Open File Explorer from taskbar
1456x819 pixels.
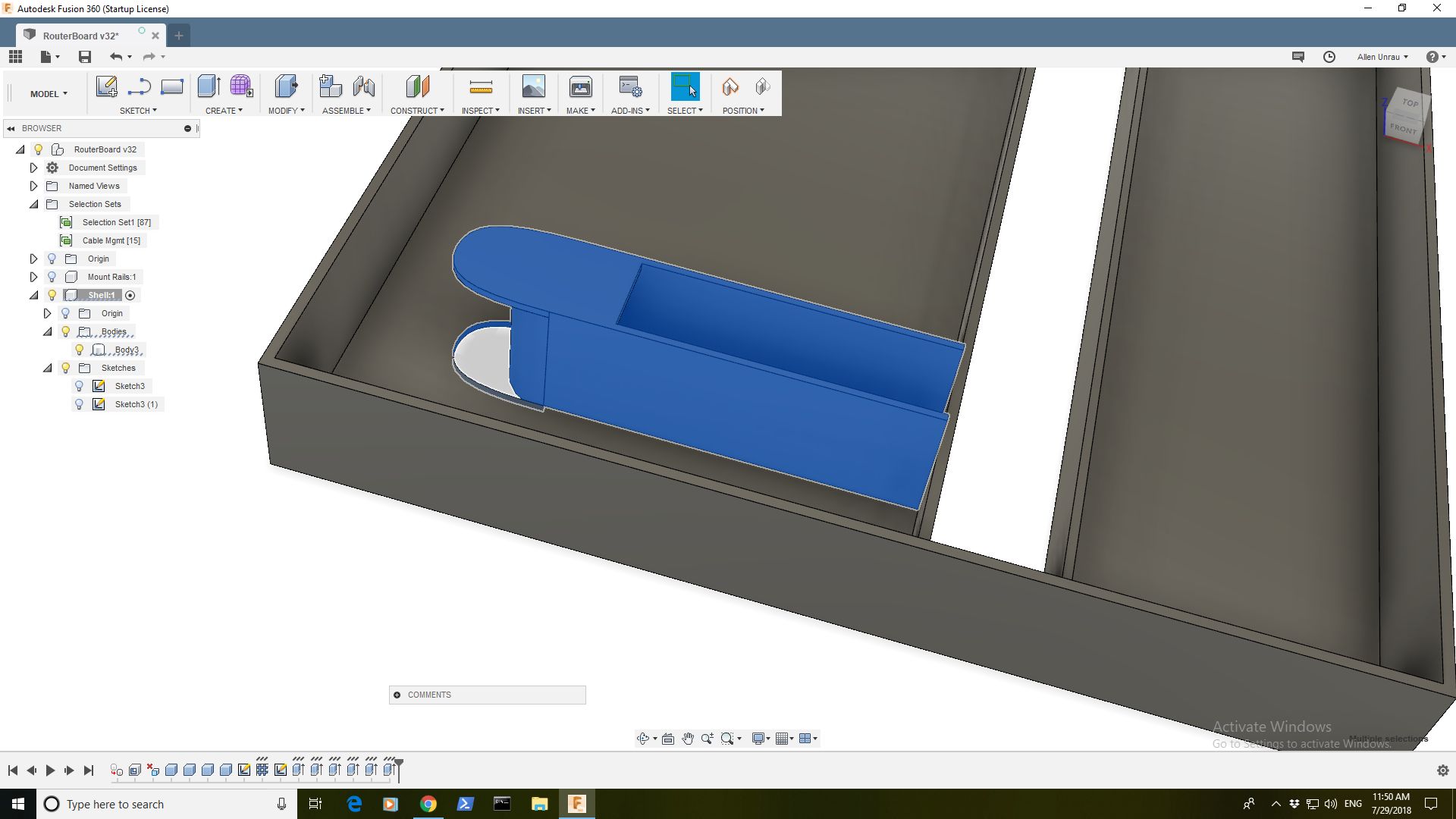point(539,804)
